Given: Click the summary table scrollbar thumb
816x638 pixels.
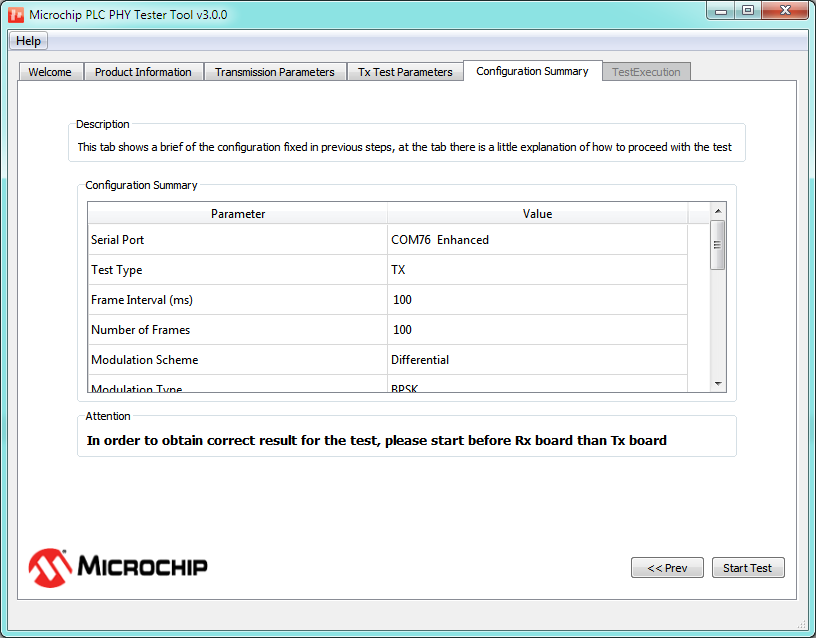Looking at the screenshot, I should tap(717, 245).
